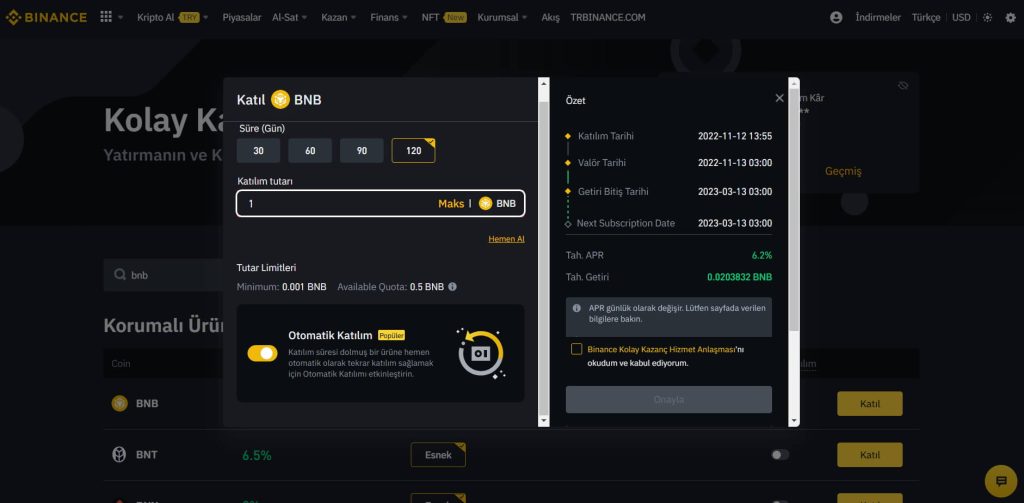Toggle theme with the sun icon
This screenshot has width=1024, height=503.
(988, 18)
